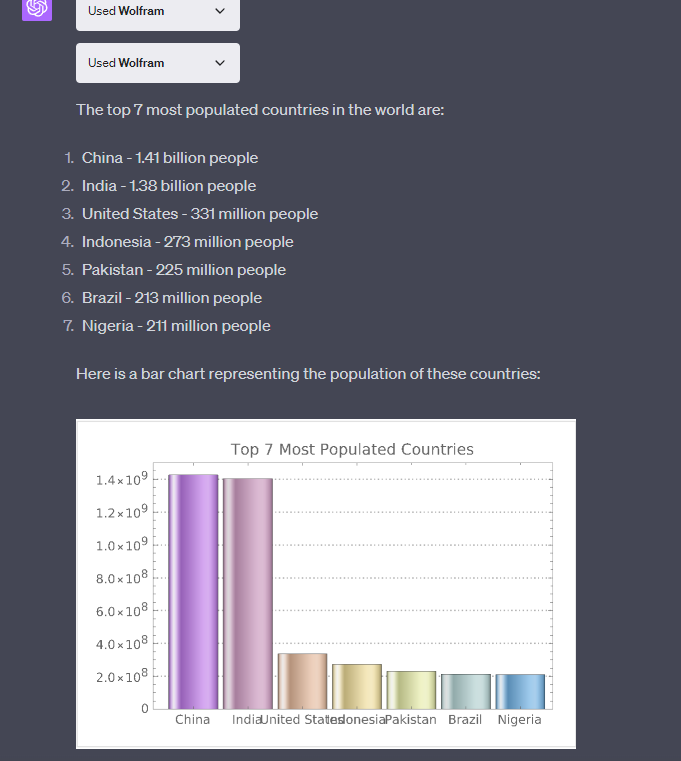Pick the green Pakistan bar in the chart

(411, 689)
